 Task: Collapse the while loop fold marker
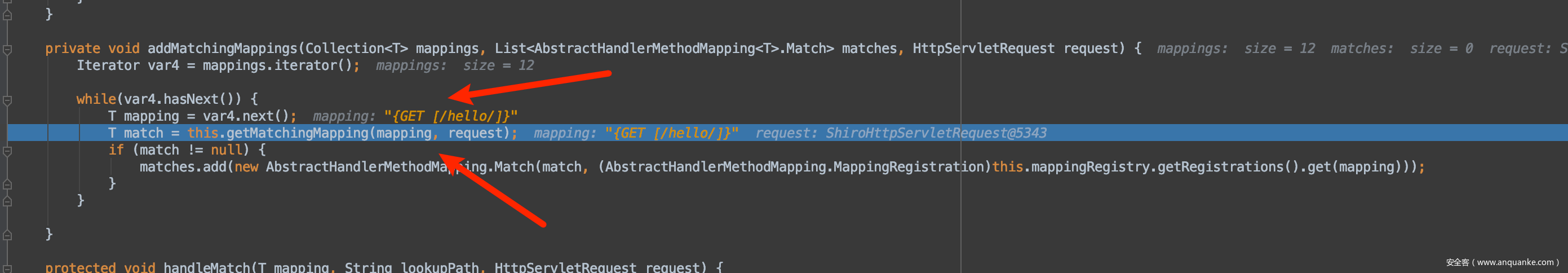pyautogui.click(x=7, y=100)
